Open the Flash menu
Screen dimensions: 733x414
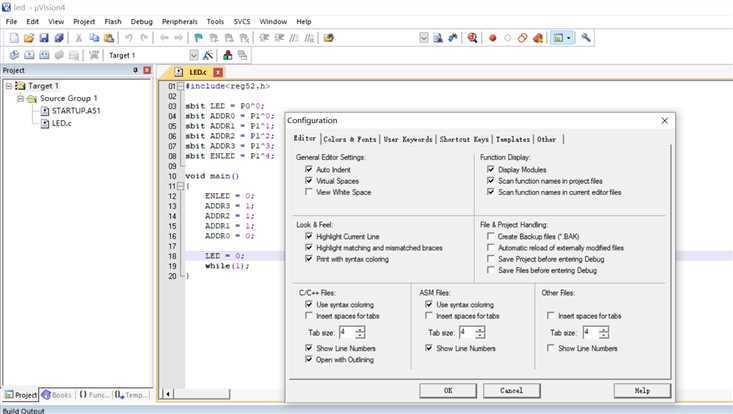113,21
